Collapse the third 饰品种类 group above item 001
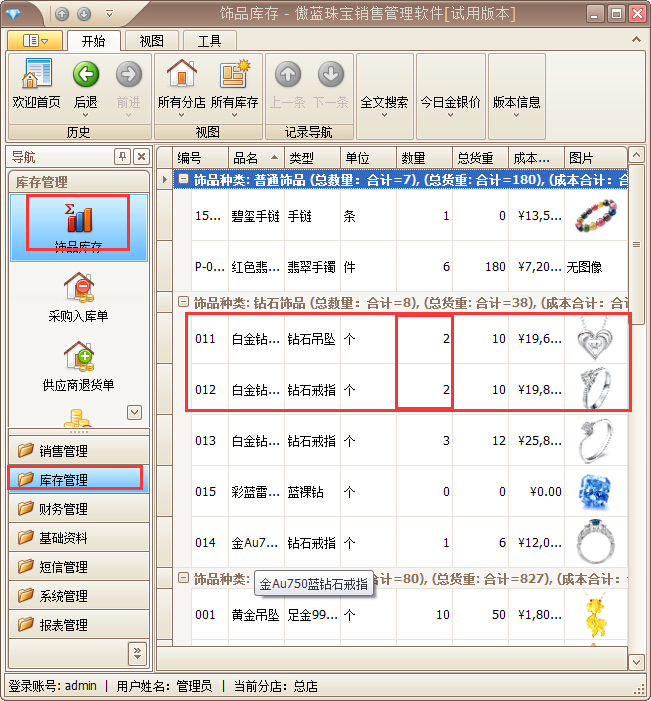Viewport: 651px width, 701px height. click(183, 578)
